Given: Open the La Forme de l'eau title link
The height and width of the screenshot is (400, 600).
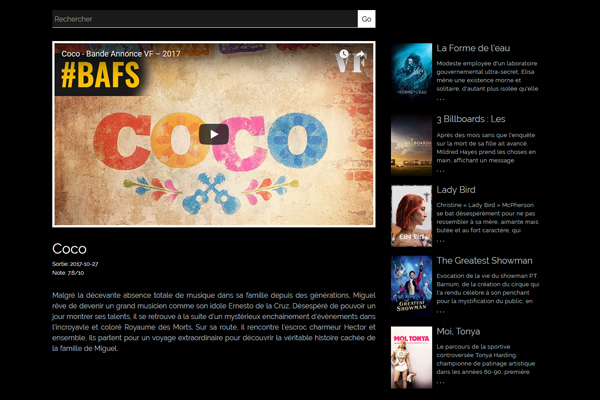Looking at the screenshot, I should click(x=473, y=48).
